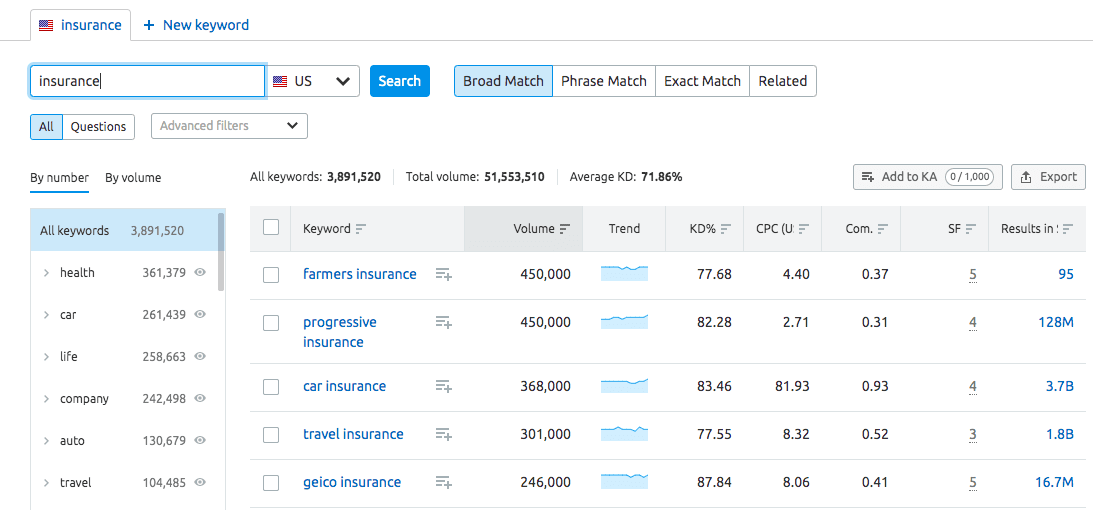Sort table by Volume column icon
The width and height of the screenshot is (1093, 510).
pos(565,229)
